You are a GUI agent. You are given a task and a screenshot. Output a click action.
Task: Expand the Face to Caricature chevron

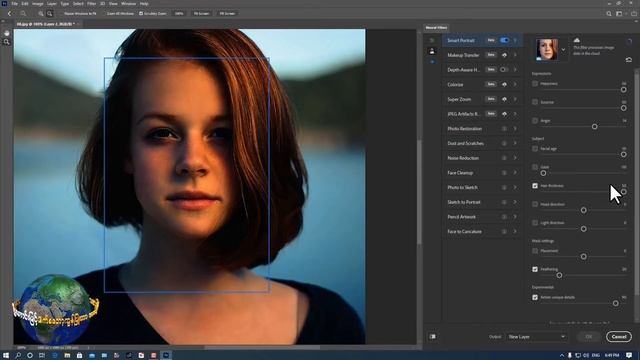click(x=516, y=231)
